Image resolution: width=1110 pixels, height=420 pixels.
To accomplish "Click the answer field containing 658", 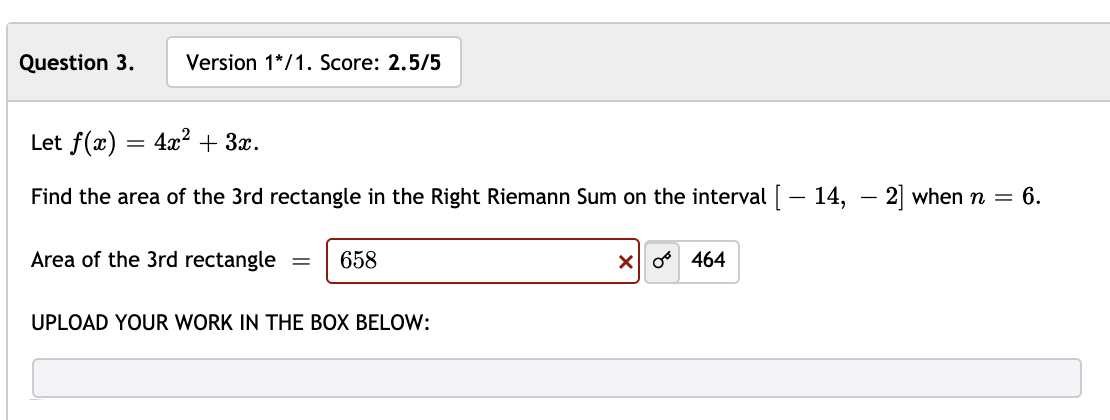I will 470,261.
